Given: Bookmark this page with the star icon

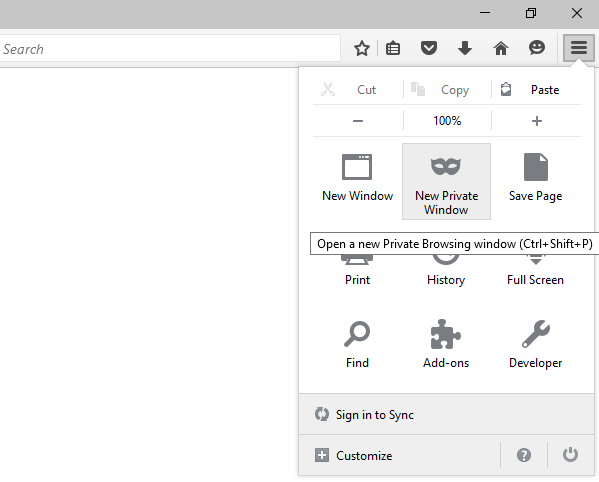Looking at the screenshot, I should (x=361, y=49).
